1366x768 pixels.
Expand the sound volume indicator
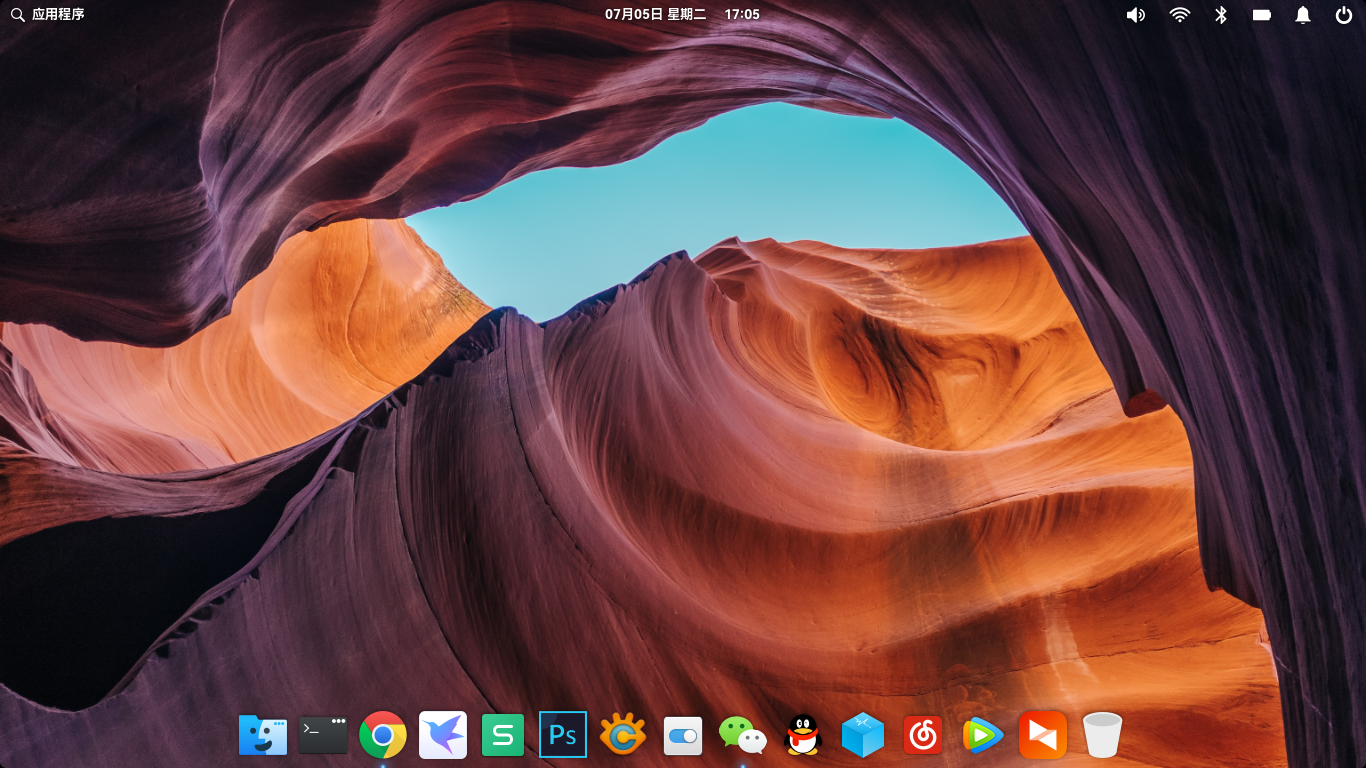(1136, 14)
